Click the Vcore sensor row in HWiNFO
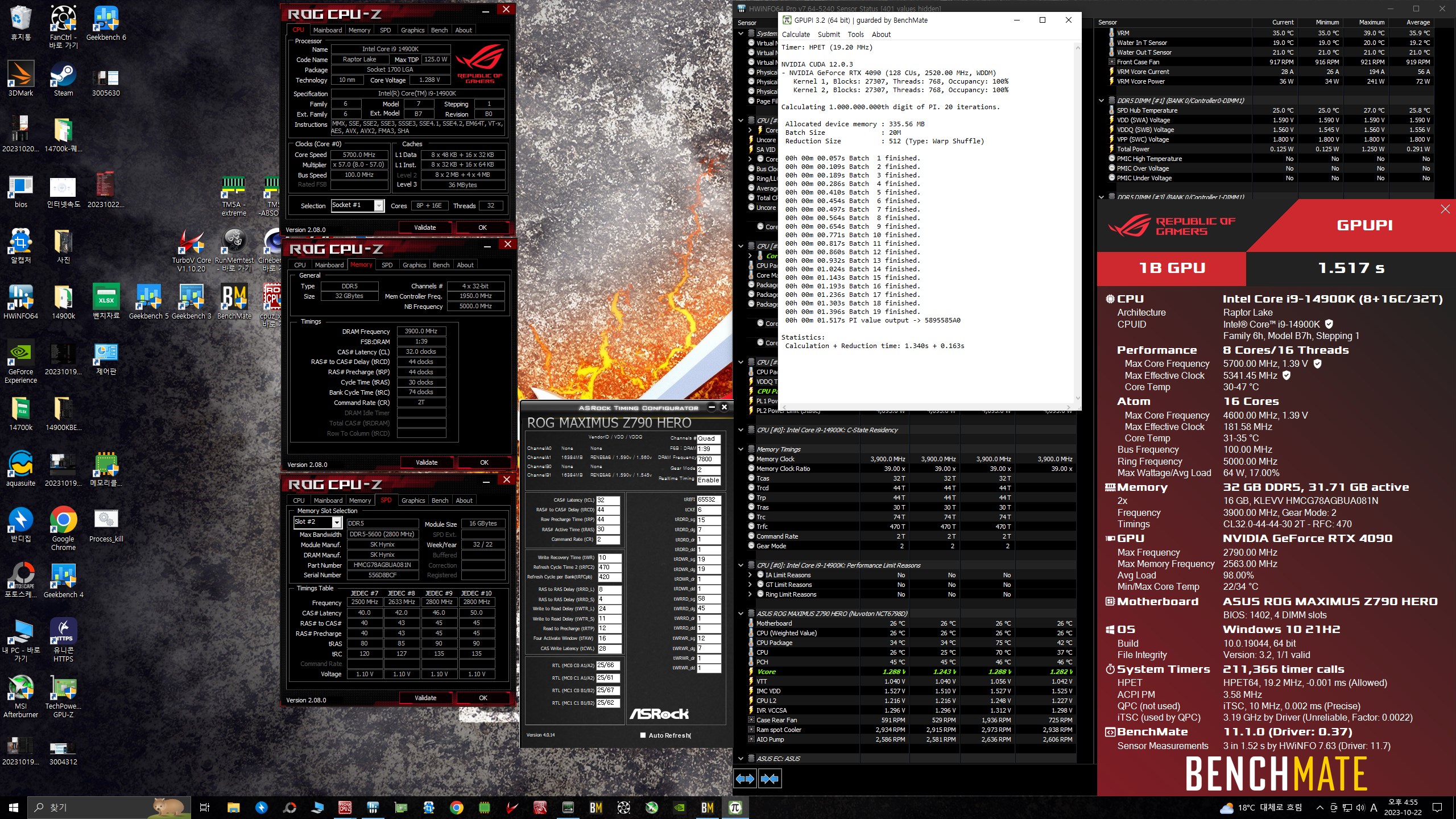Screen dimensions: 1456x819 911,672
